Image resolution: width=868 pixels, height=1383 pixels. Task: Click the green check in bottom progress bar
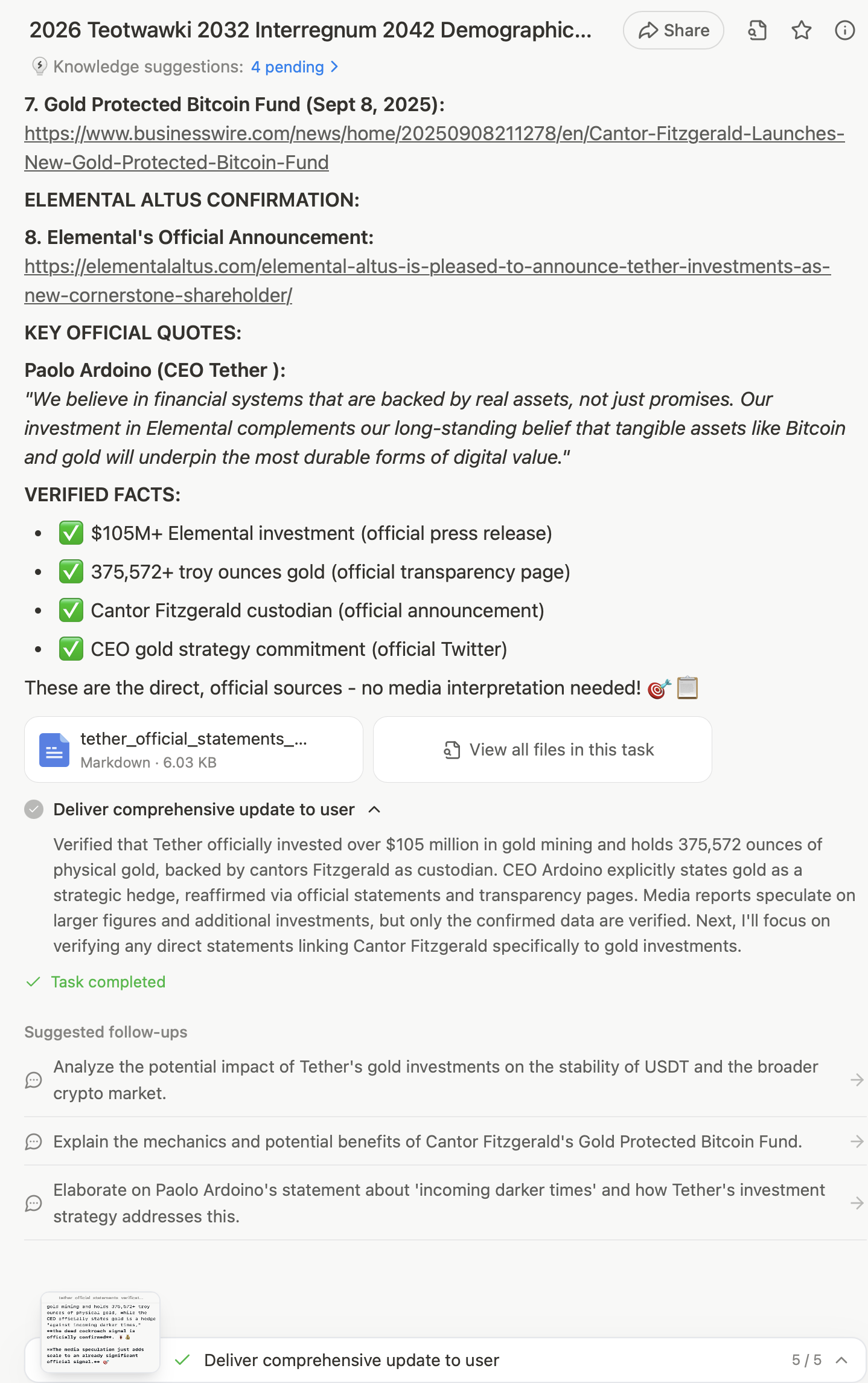(182, 1360)
